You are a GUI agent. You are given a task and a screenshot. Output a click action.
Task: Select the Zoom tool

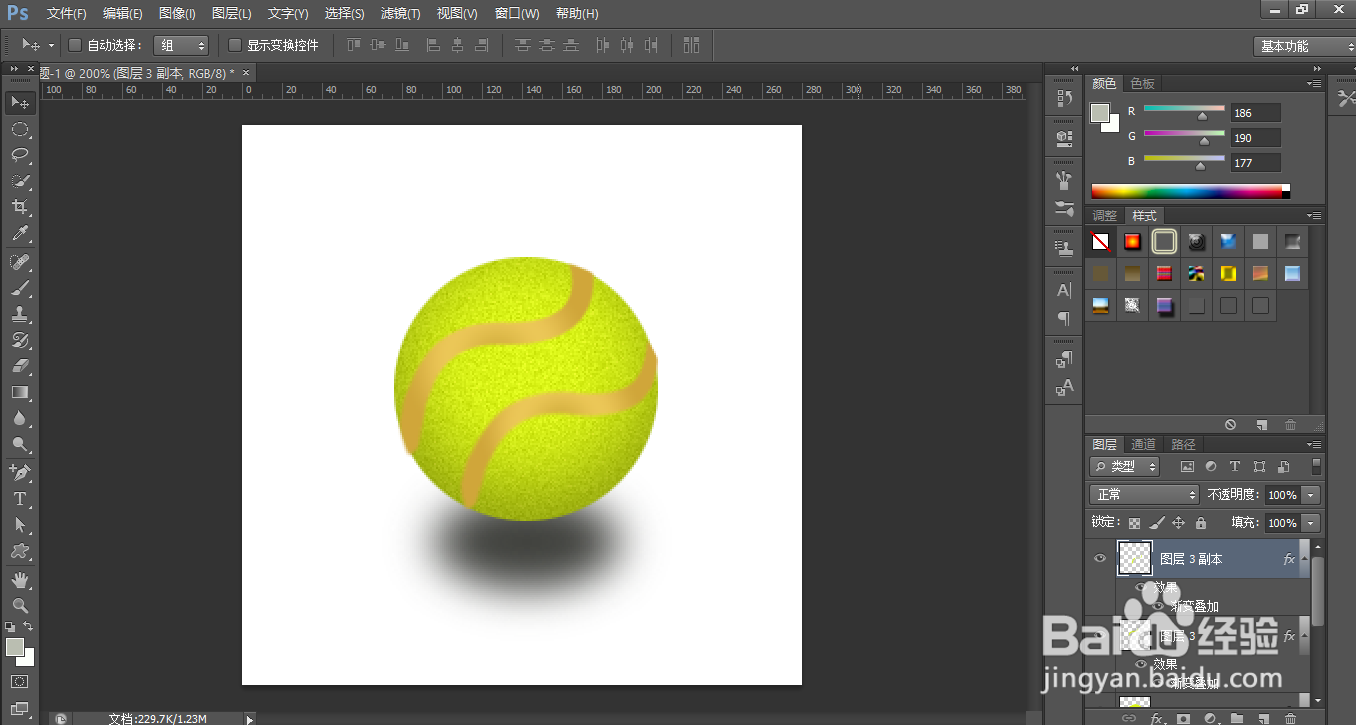coord(20,605)
